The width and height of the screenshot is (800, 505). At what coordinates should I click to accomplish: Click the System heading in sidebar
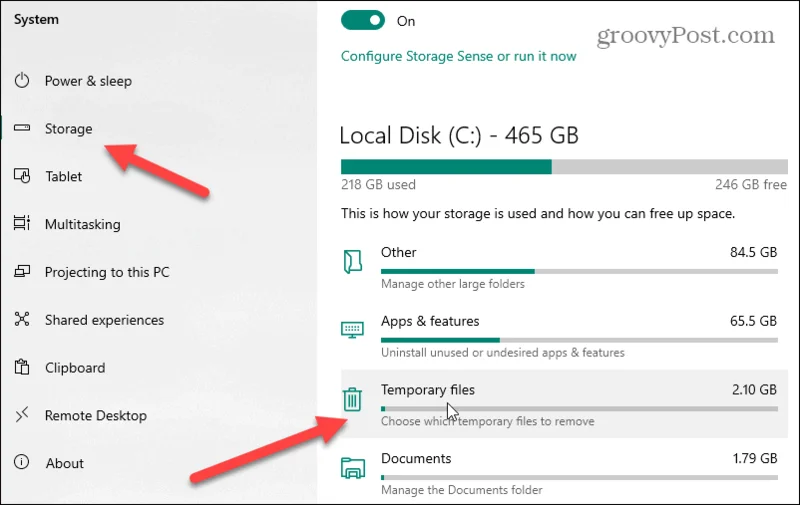[36, 19]
